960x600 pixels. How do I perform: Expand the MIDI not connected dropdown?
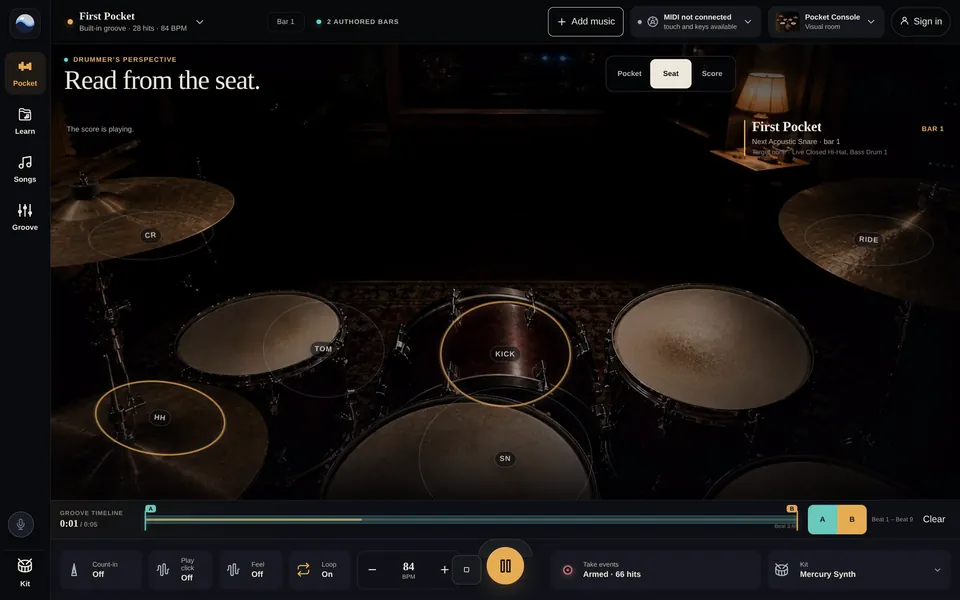coord(748,22)
